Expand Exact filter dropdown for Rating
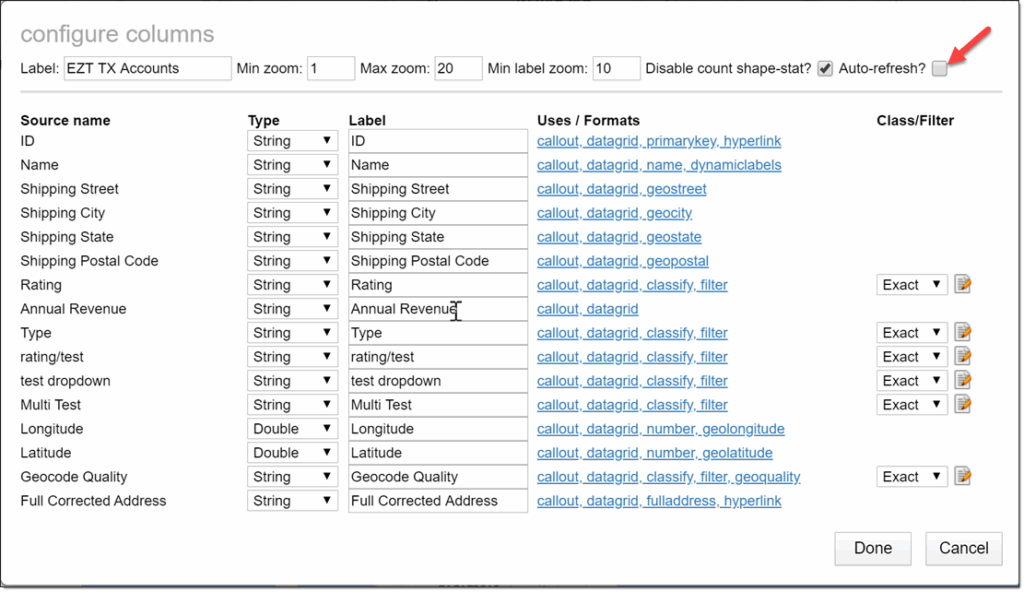Screen dimensions: 1024x592 tap(911, 285)
